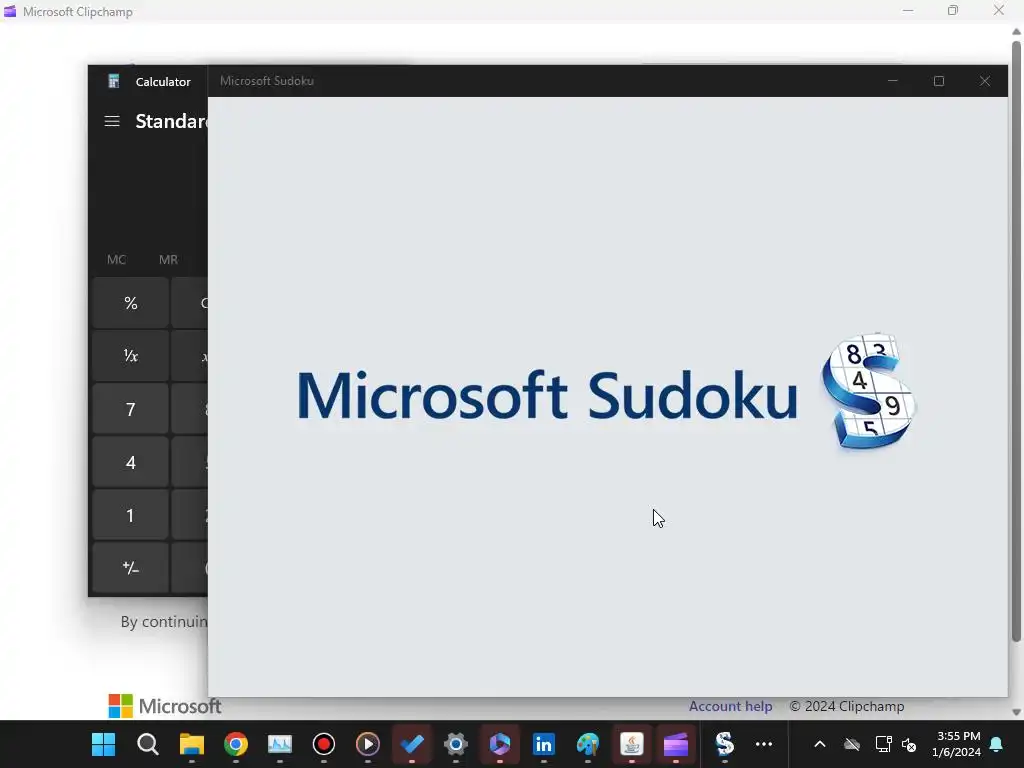Click Calculator plus/minus sign key
This screenshot has width=1024, height=768.
point(131,568)
